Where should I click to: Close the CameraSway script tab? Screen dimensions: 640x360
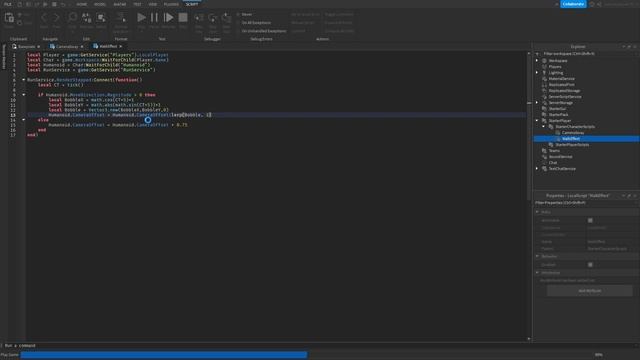point(82,47)
